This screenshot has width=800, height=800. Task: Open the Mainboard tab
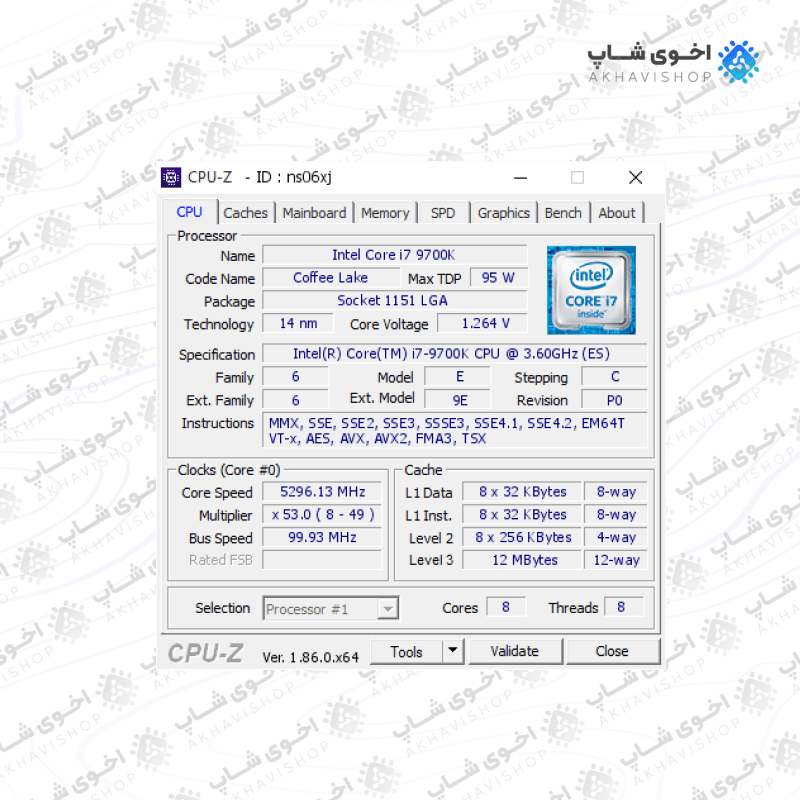(x=314, y=213)
